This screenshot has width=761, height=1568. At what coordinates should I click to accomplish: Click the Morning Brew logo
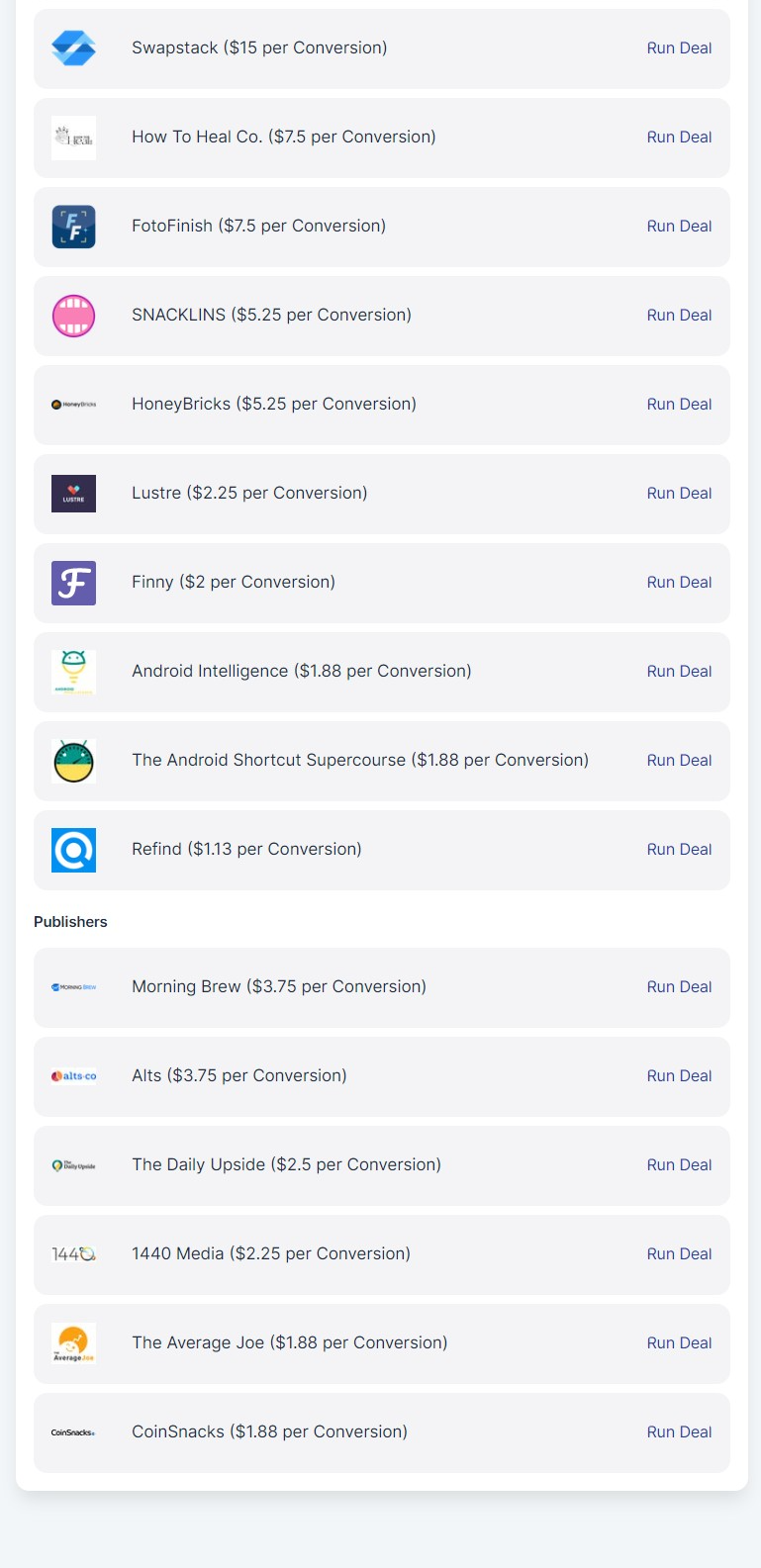pos(73,987)
